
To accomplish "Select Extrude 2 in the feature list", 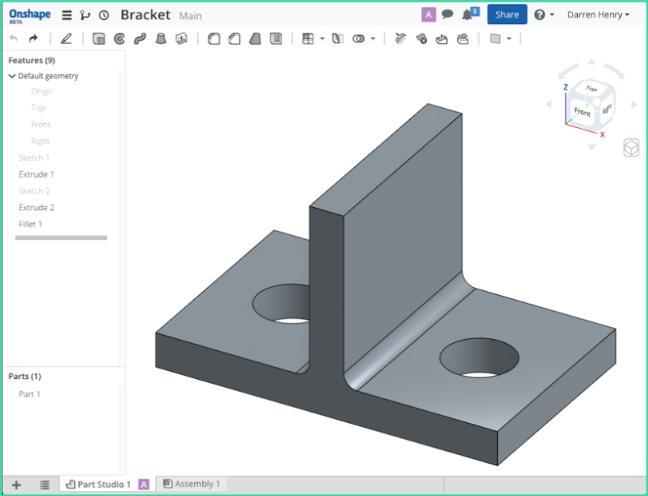I will [36, 207].
